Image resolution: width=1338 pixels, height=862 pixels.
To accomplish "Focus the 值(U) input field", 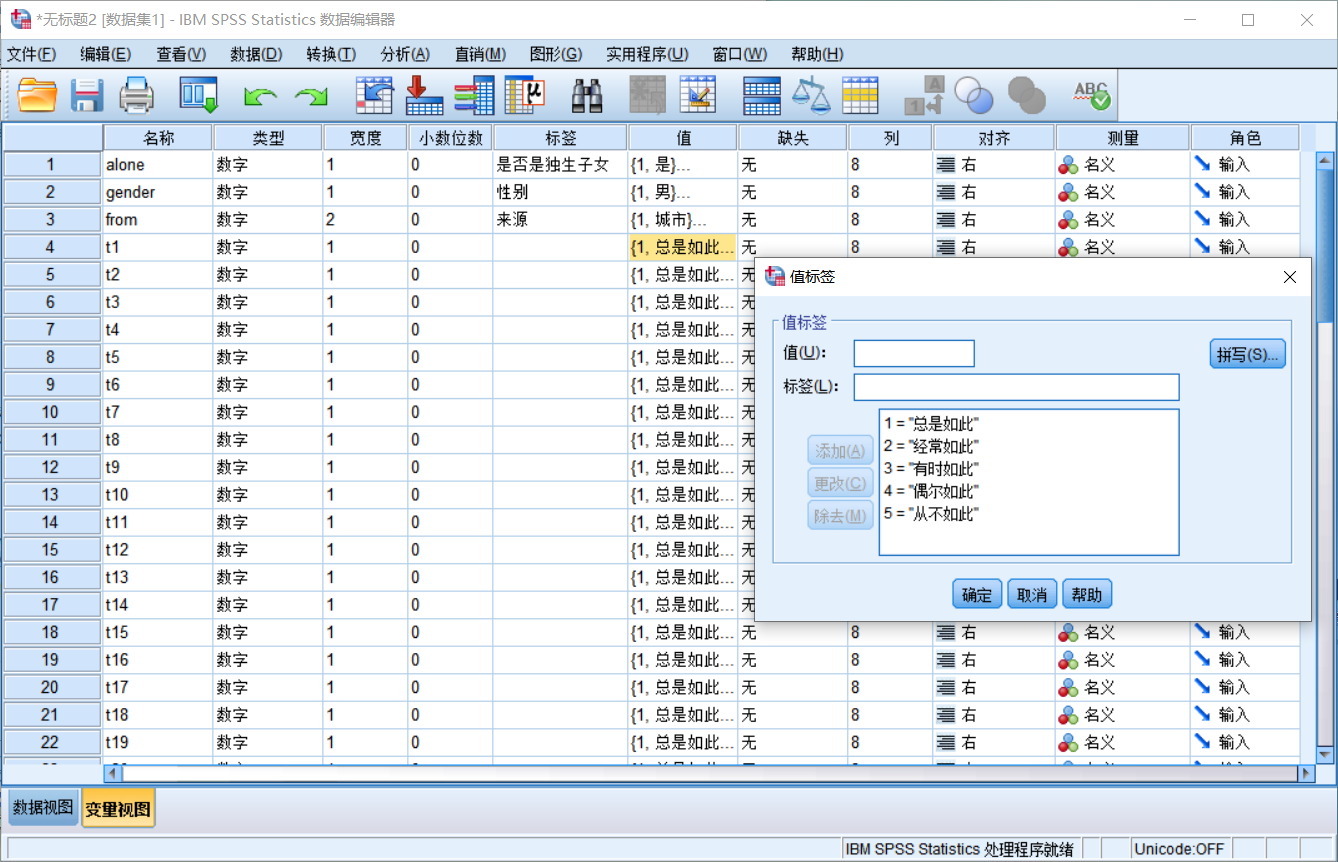I will pos(914,354).
